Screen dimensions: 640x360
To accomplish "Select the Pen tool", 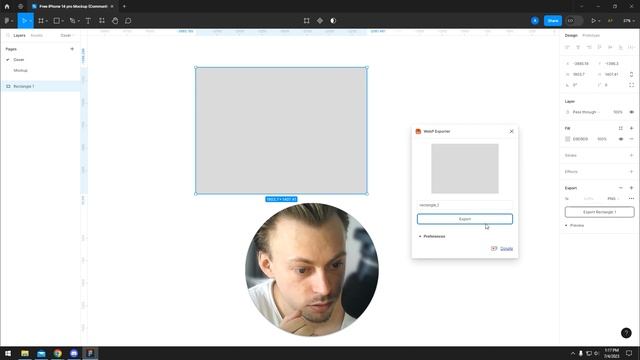I will (72, 20).
